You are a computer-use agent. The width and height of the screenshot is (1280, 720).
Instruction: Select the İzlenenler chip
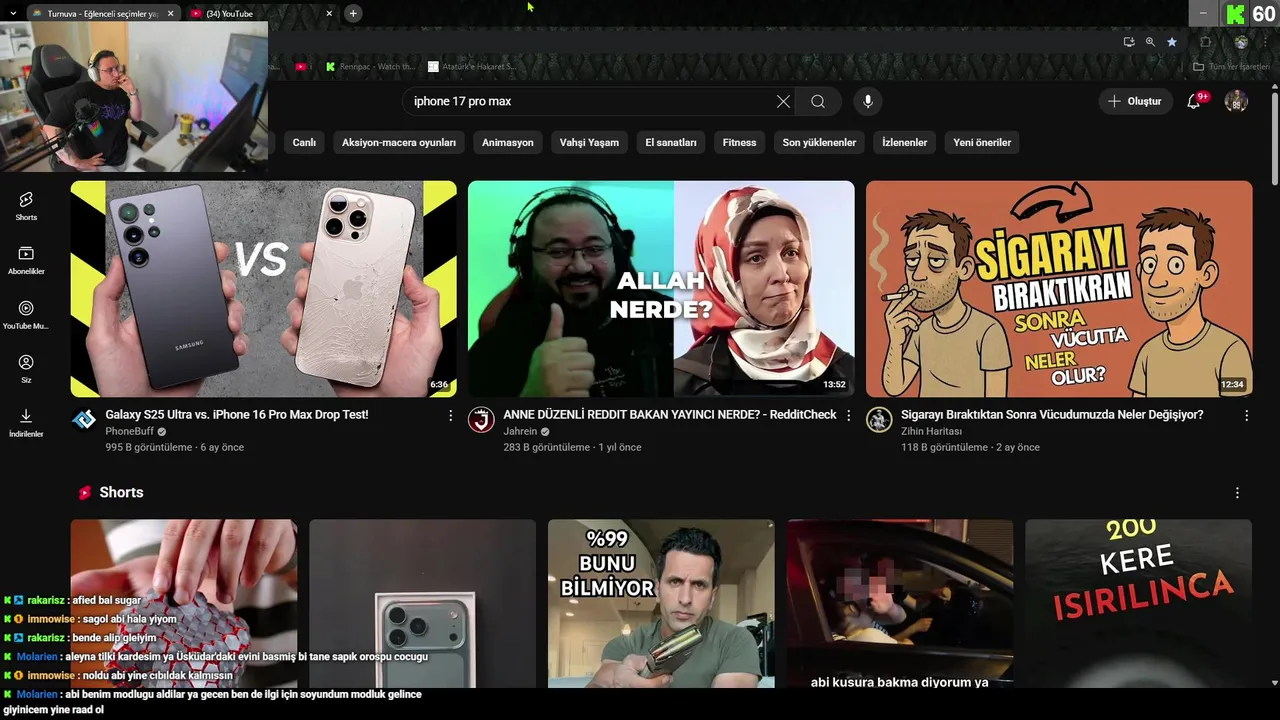[x=905, y=142]
